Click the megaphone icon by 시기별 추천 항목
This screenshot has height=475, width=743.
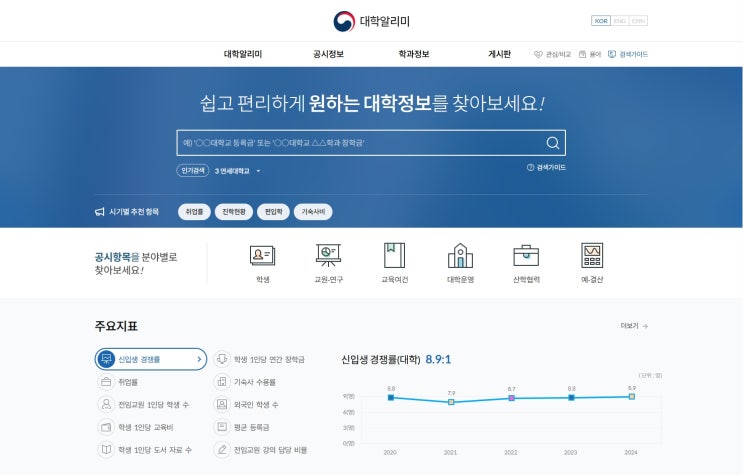100,211
